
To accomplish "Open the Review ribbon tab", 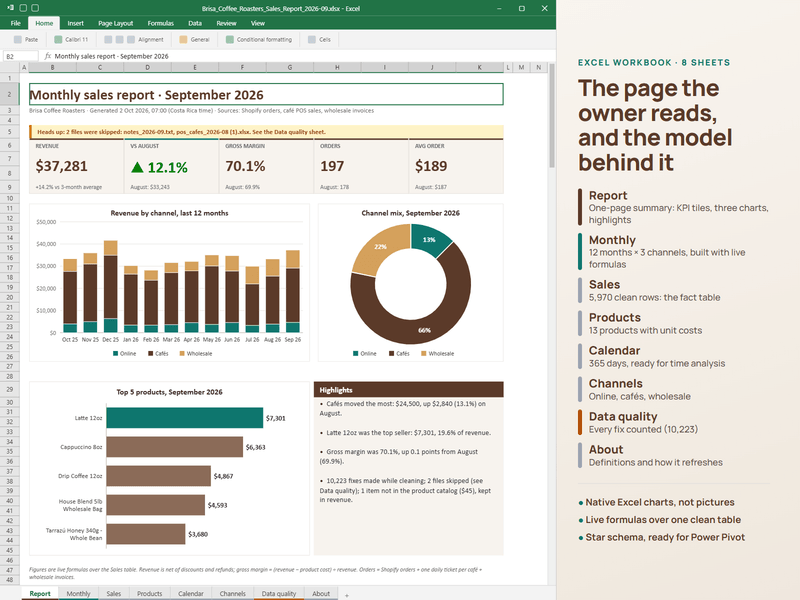I will coord(226,23).
